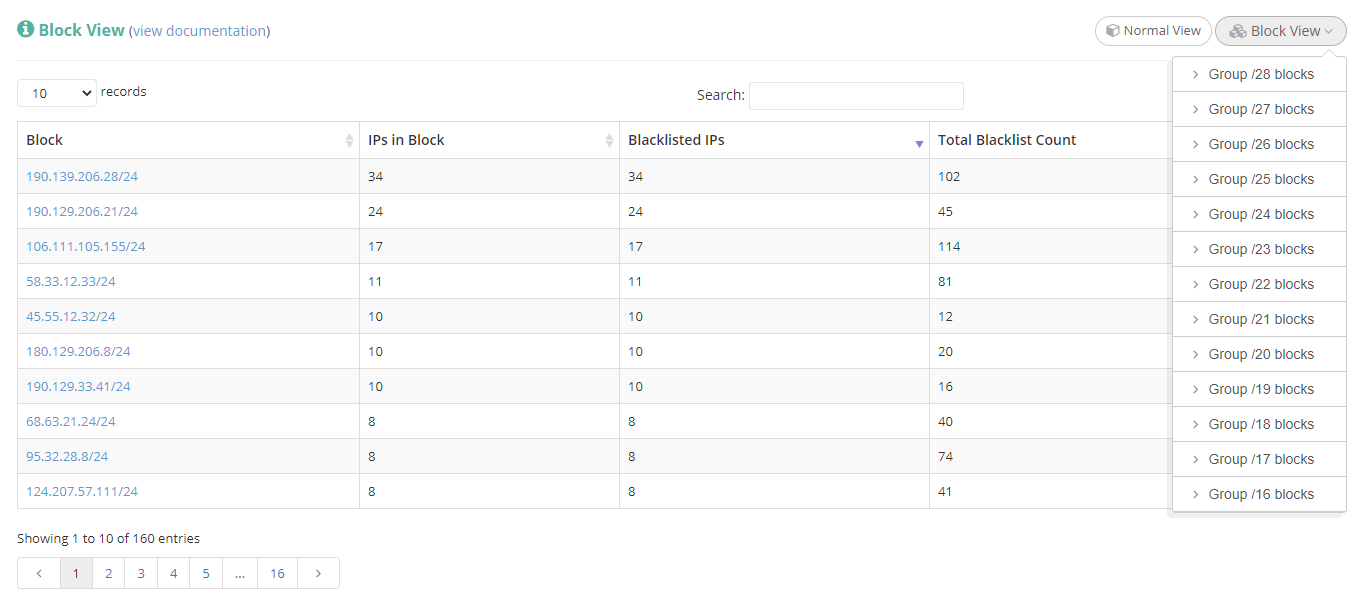Open block 106.111.105.155/24
The height and width of the screenshot is (615, 1365).
pyautogui.click(x=86, y=247)
